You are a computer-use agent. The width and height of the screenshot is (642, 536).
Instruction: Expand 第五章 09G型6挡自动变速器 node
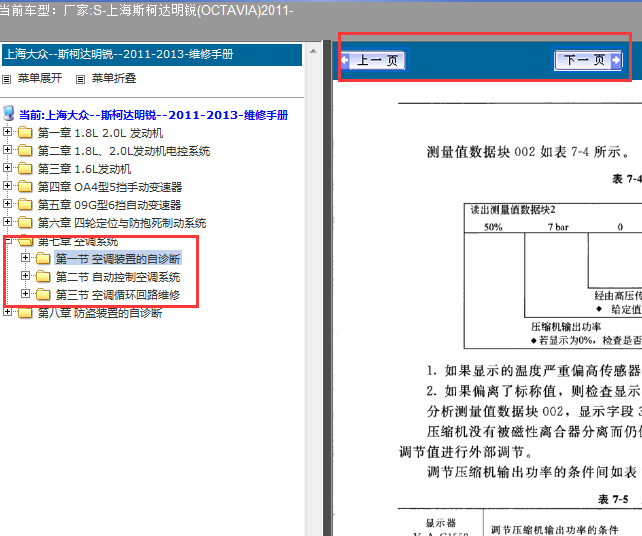pyautogui.click(x=7, y=204)
